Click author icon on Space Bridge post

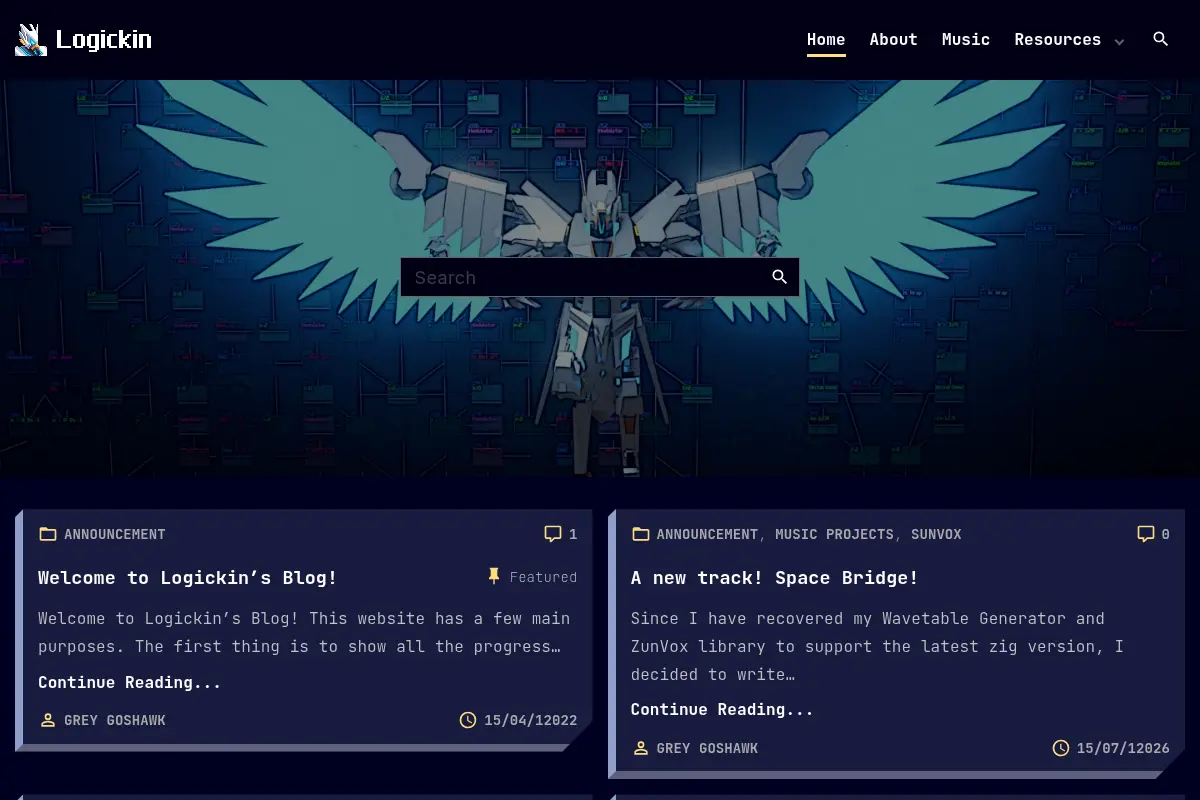(640, 748)
